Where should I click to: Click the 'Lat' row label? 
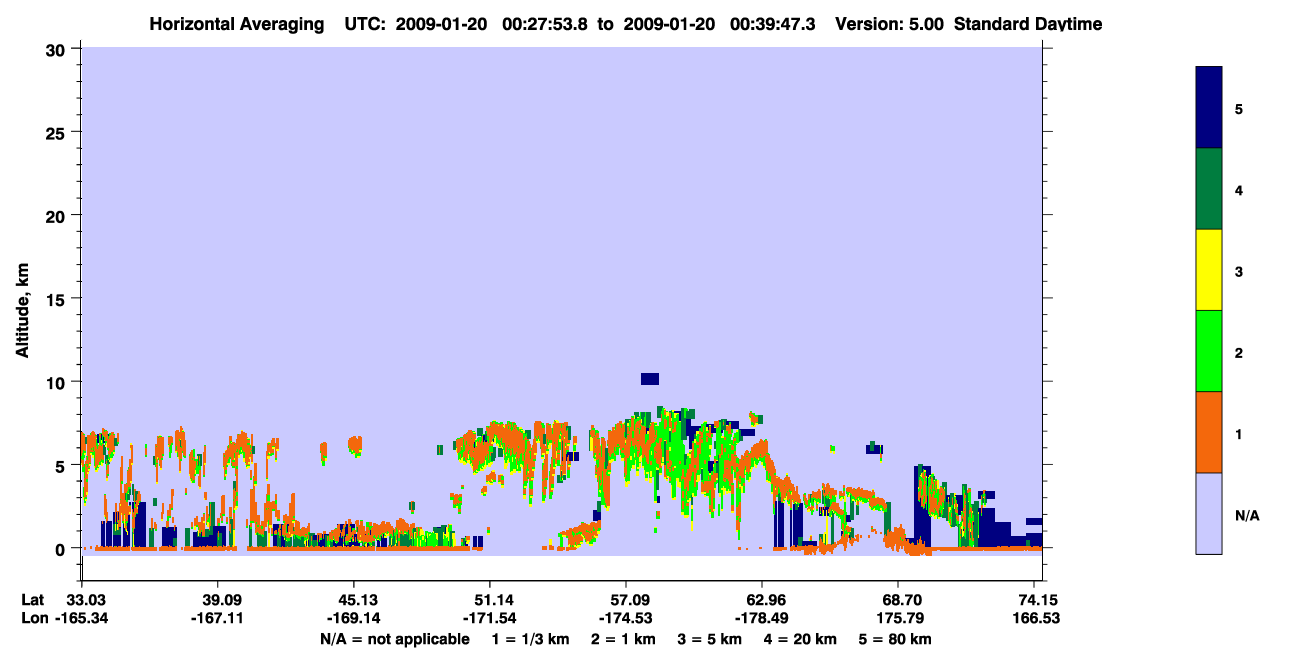(33, 600)
